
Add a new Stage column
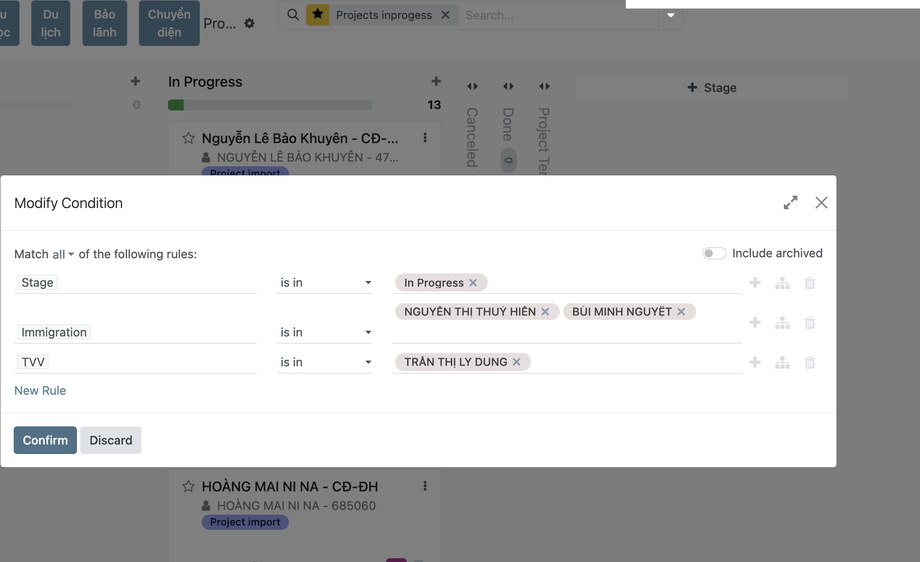(x=712, y=87)
